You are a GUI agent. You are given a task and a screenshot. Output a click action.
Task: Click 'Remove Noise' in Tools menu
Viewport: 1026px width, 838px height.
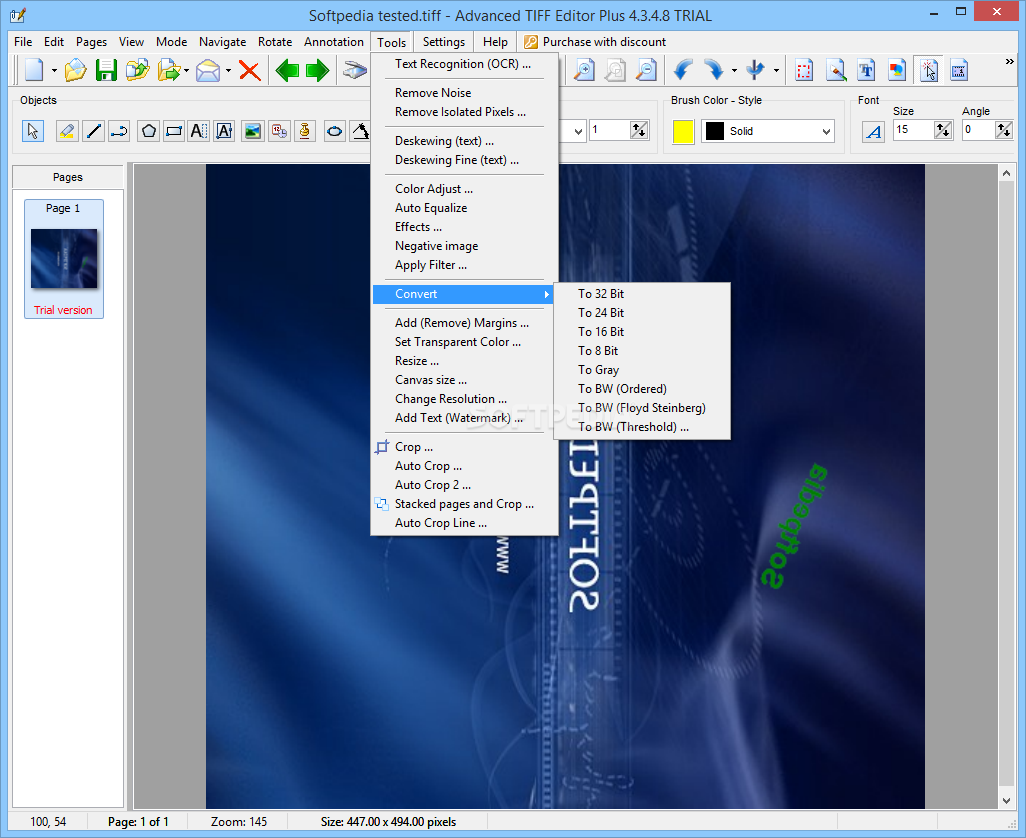pyautogui.click(x=433, y=93)
